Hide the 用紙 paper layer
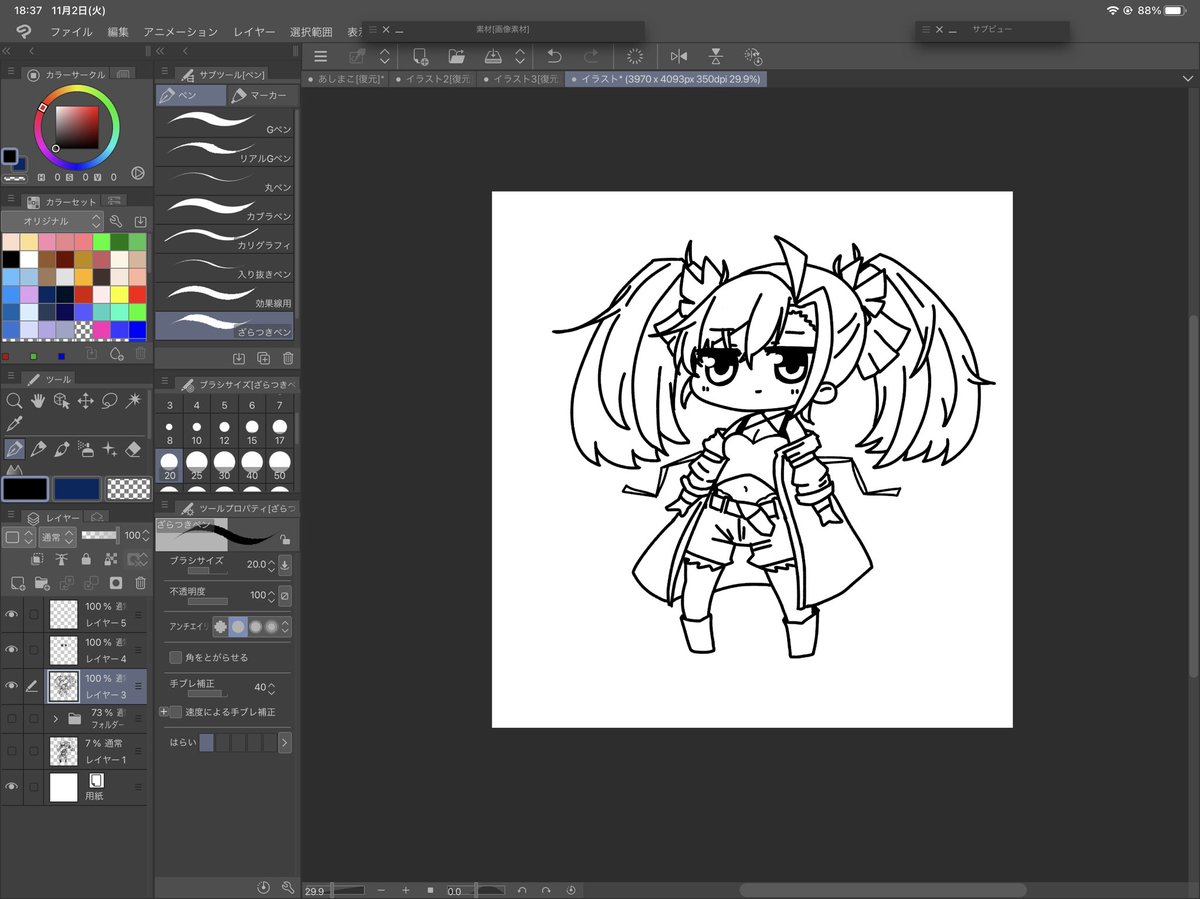 tap(12, 787)
